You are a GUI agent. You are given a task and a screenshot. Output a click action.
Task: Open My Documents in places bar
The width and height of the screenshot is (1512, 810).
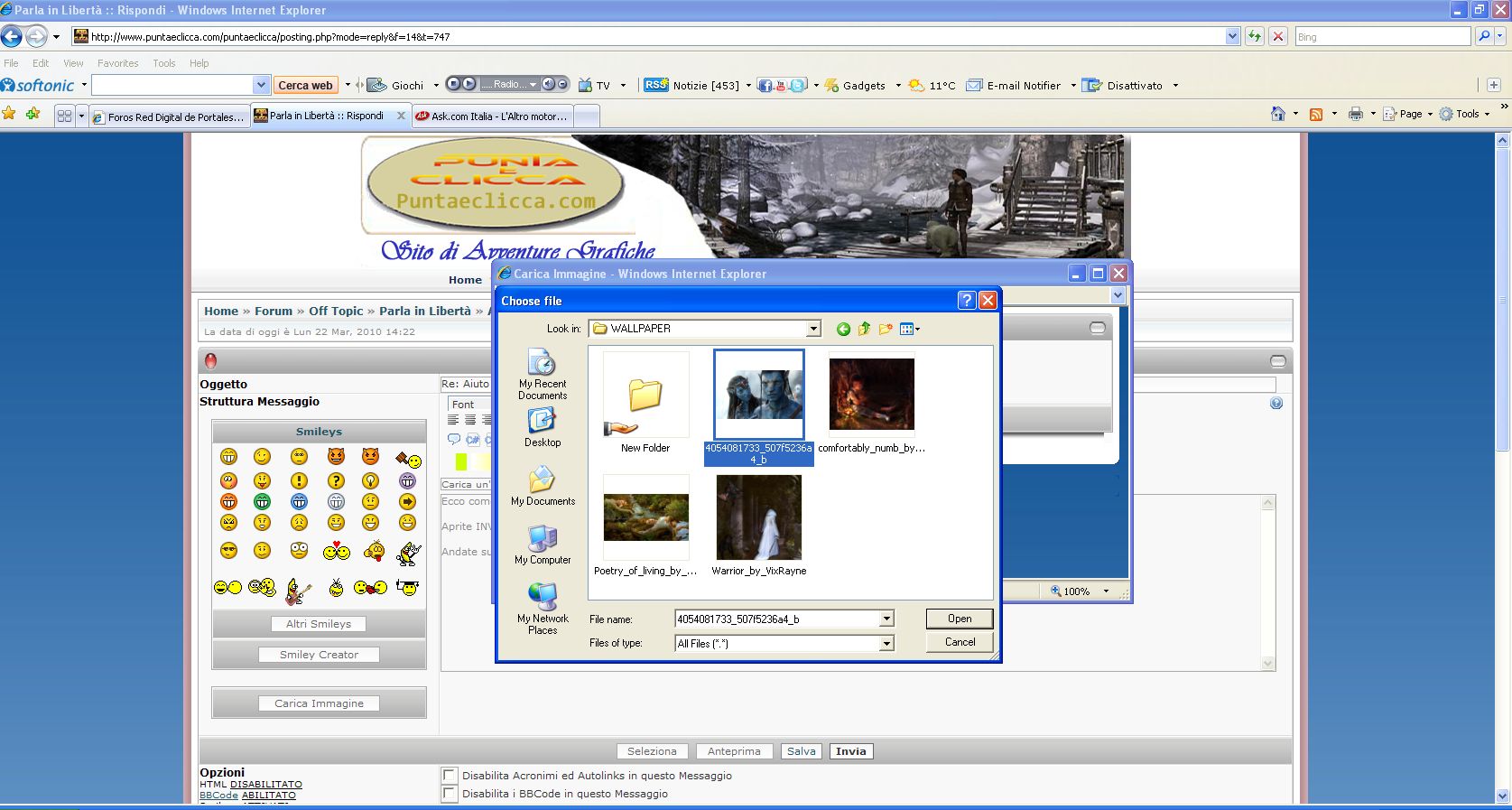pyautogui.click(x=543, y=486)
